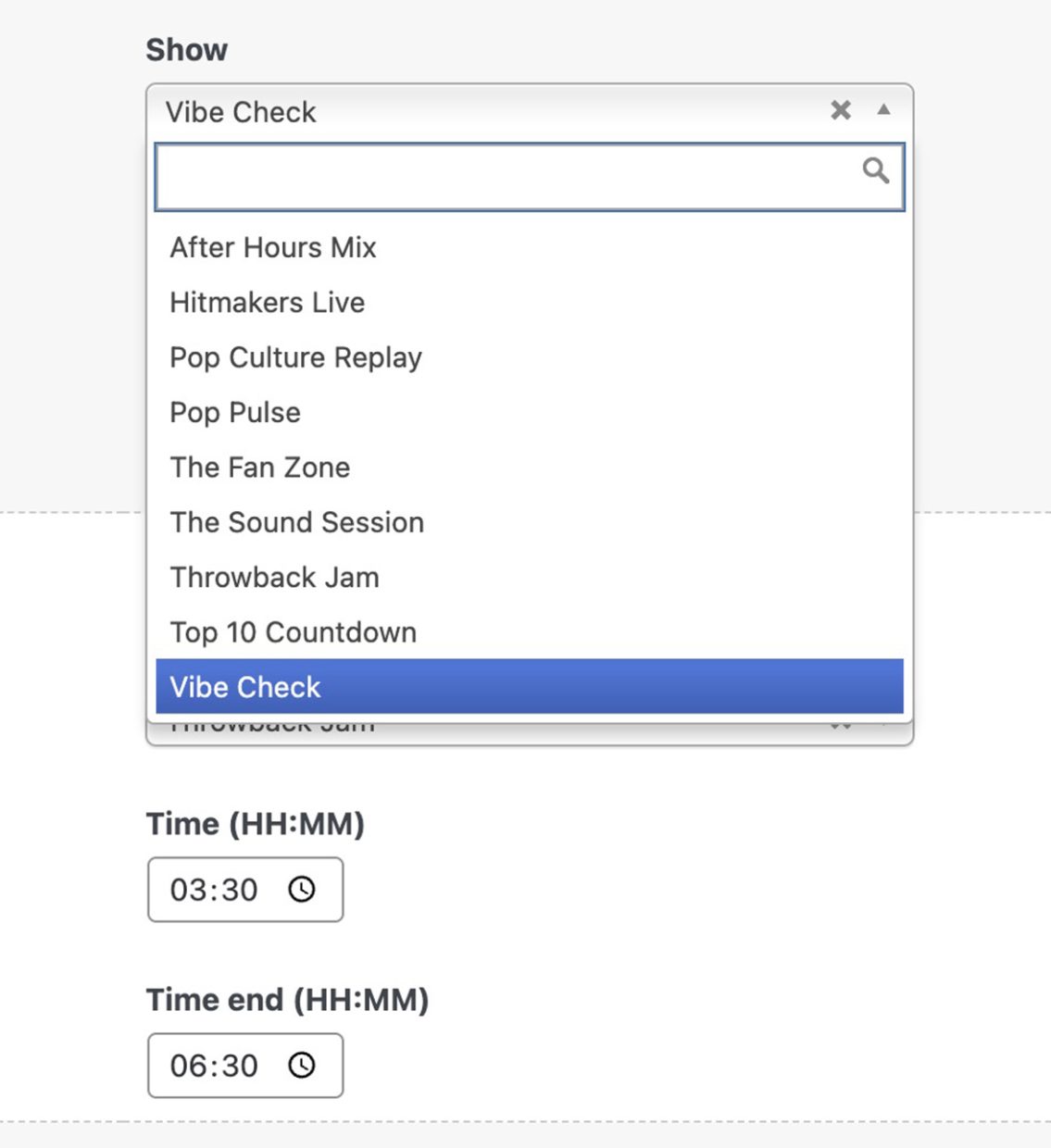Choose The Fan Zone option
Image resolution: width=1051 pixels, height=1148 pixels.
point(259,468)
